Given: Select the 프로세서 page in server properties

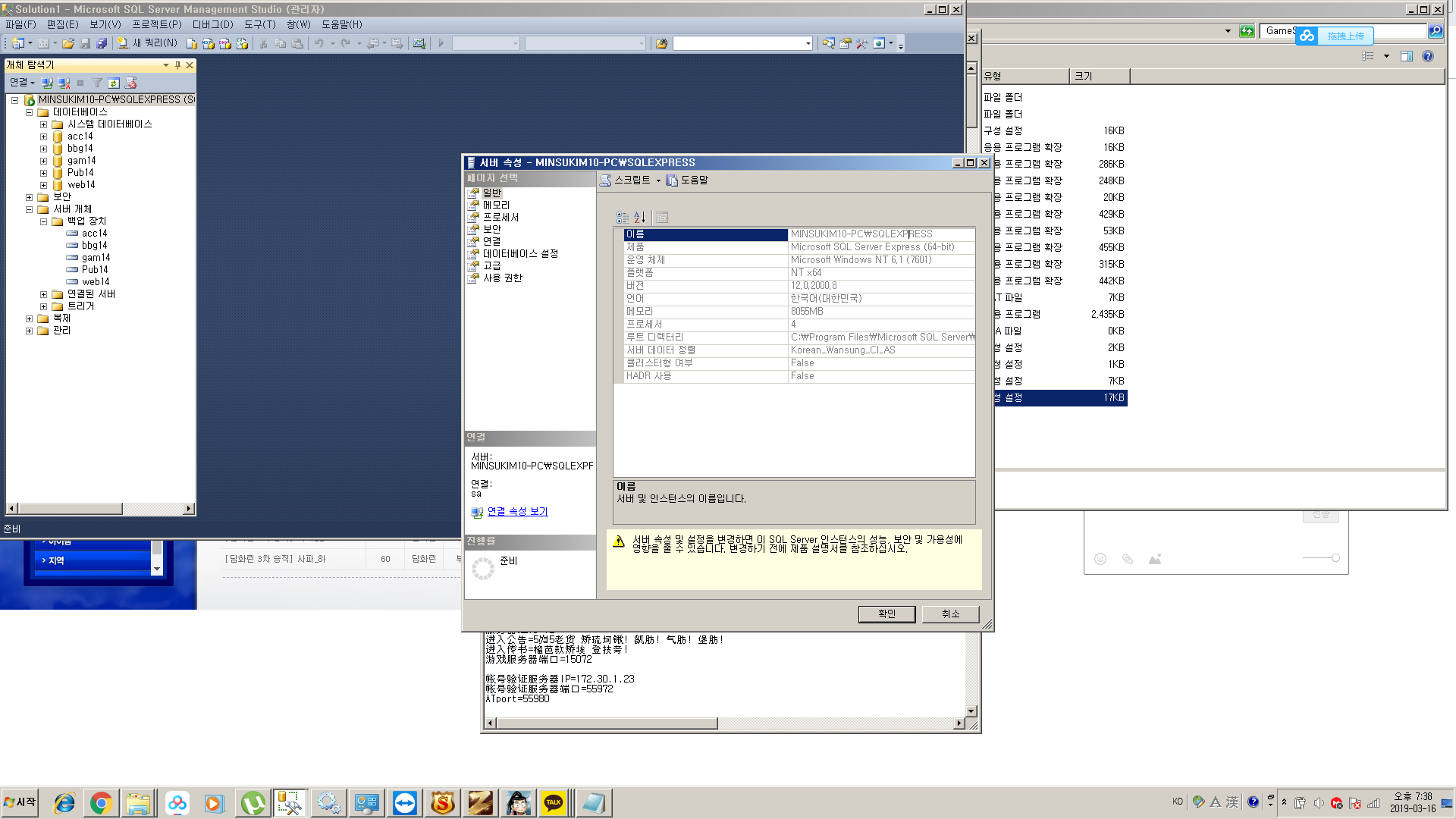Looking at the screenshot, I should coord(500,218).
